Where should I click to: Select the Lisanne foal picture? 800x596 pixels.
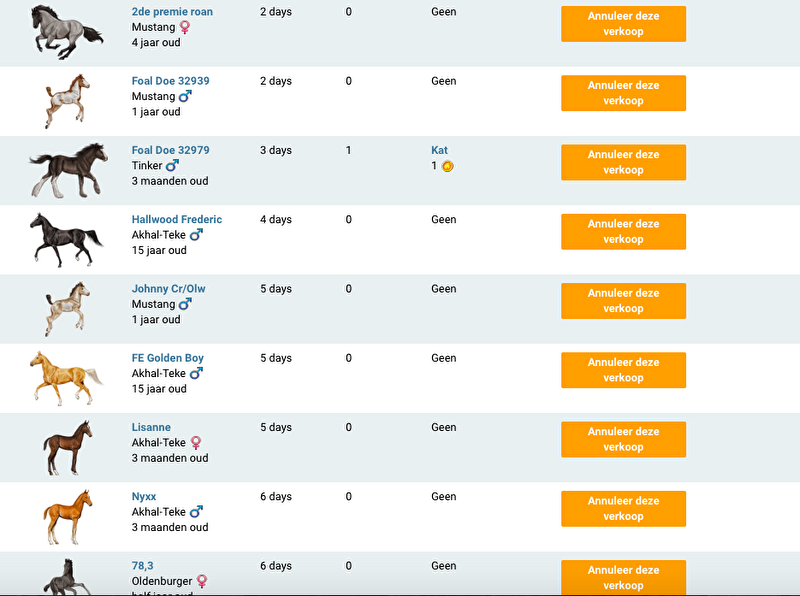[67, 447]
